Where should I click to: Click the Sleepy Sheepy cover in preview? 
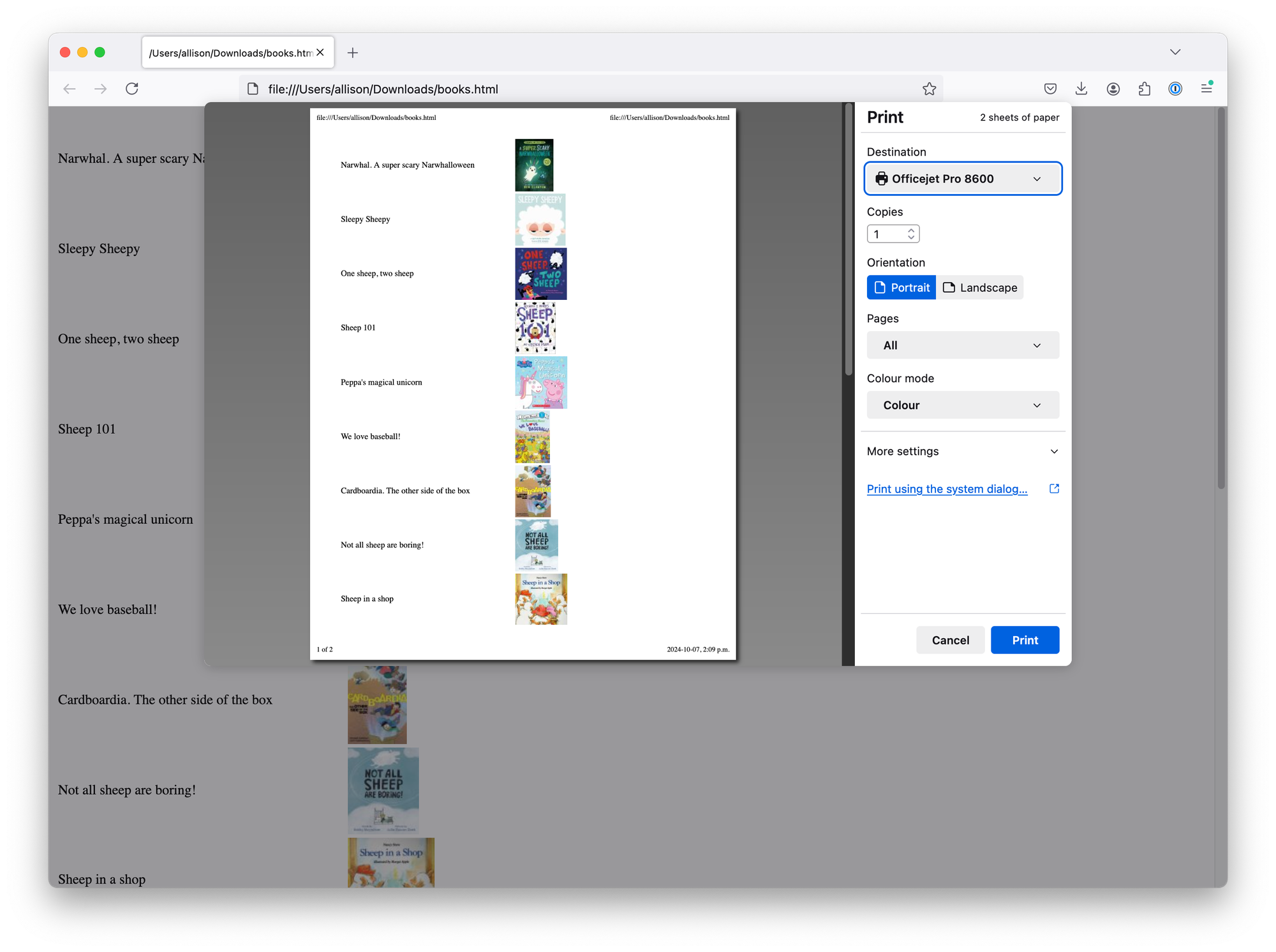point(540,219)
